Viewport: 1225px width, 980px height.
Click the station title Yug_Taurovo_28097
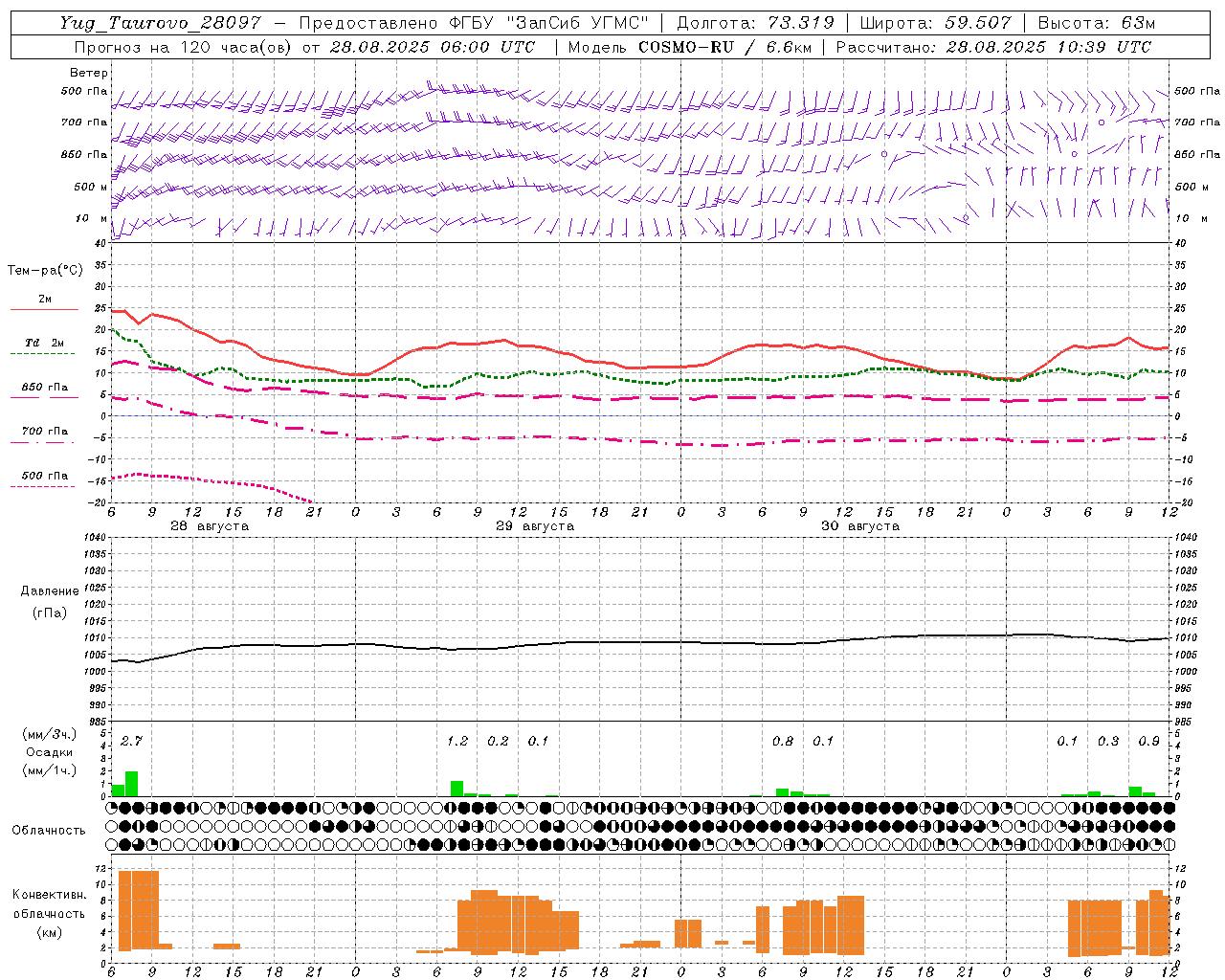pos(160,23)
